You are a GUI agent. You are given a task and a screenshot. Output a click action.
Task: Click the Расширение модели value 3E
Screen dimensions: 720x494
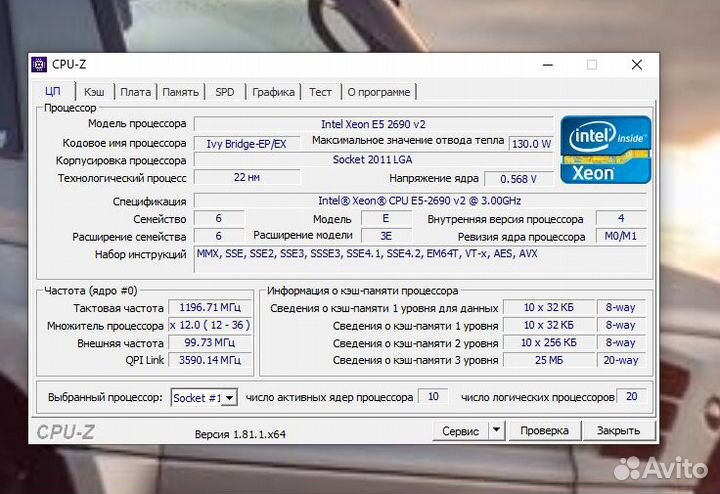[386, 236]
